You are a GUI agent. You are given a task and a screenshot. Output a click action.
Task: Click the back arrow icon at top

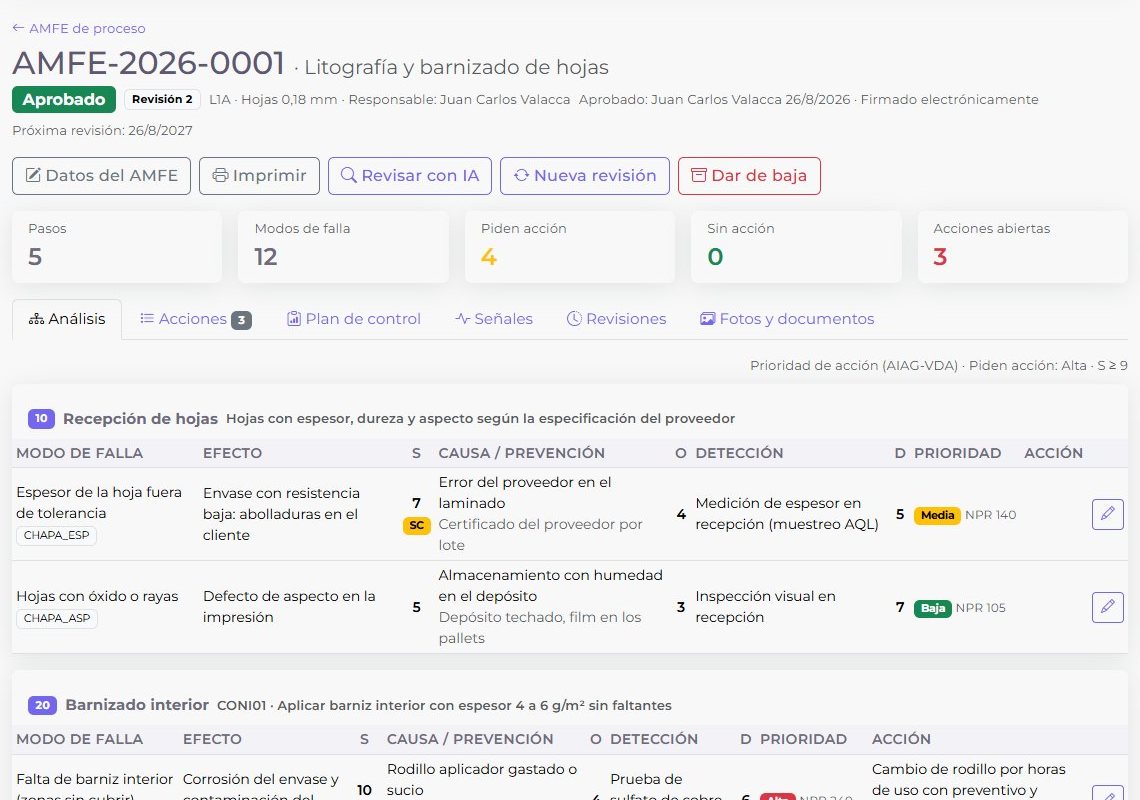18,28
